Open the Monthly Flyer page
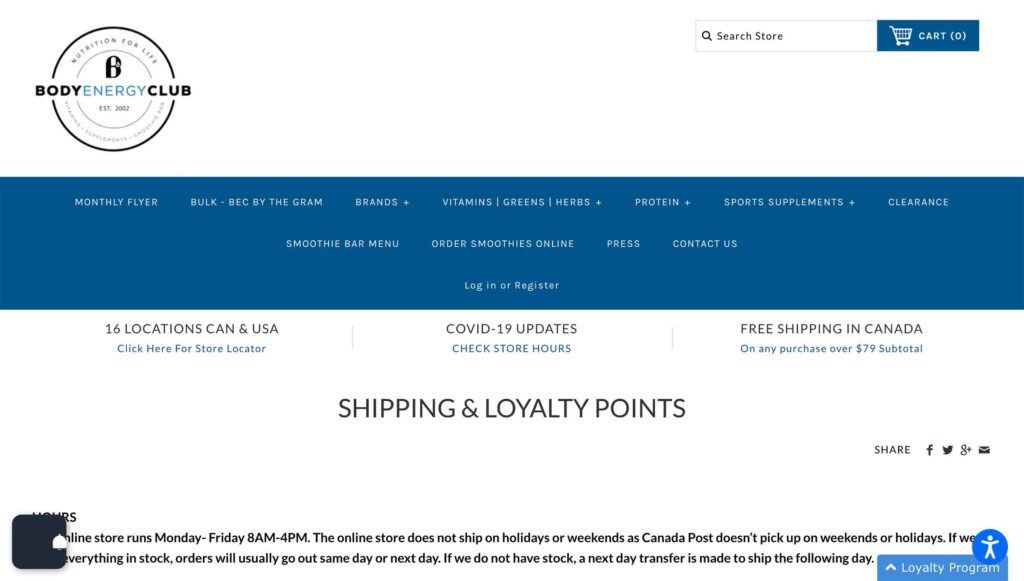 tap(116, 202)
